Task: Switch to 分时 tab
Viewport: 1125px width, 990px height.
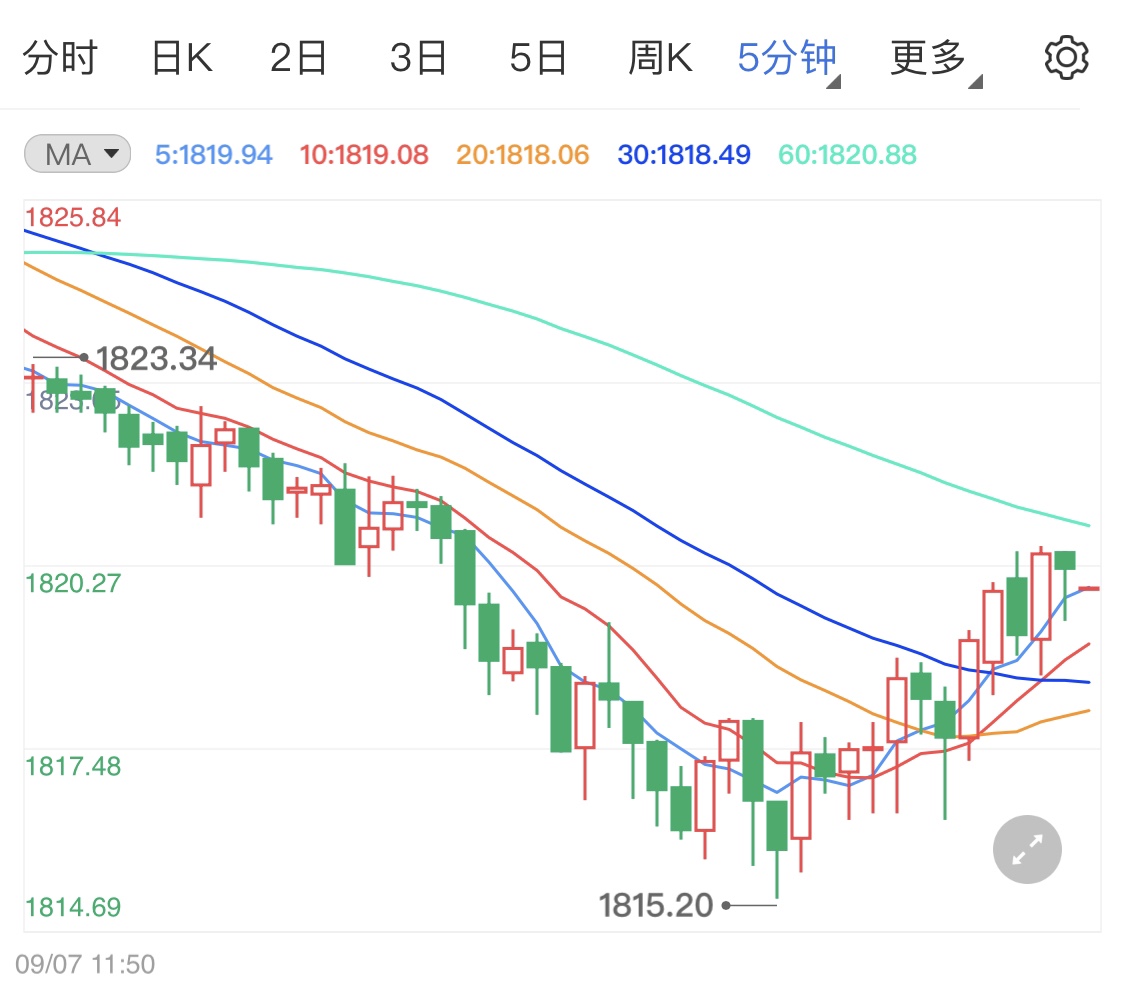Action: click(60, 57)
